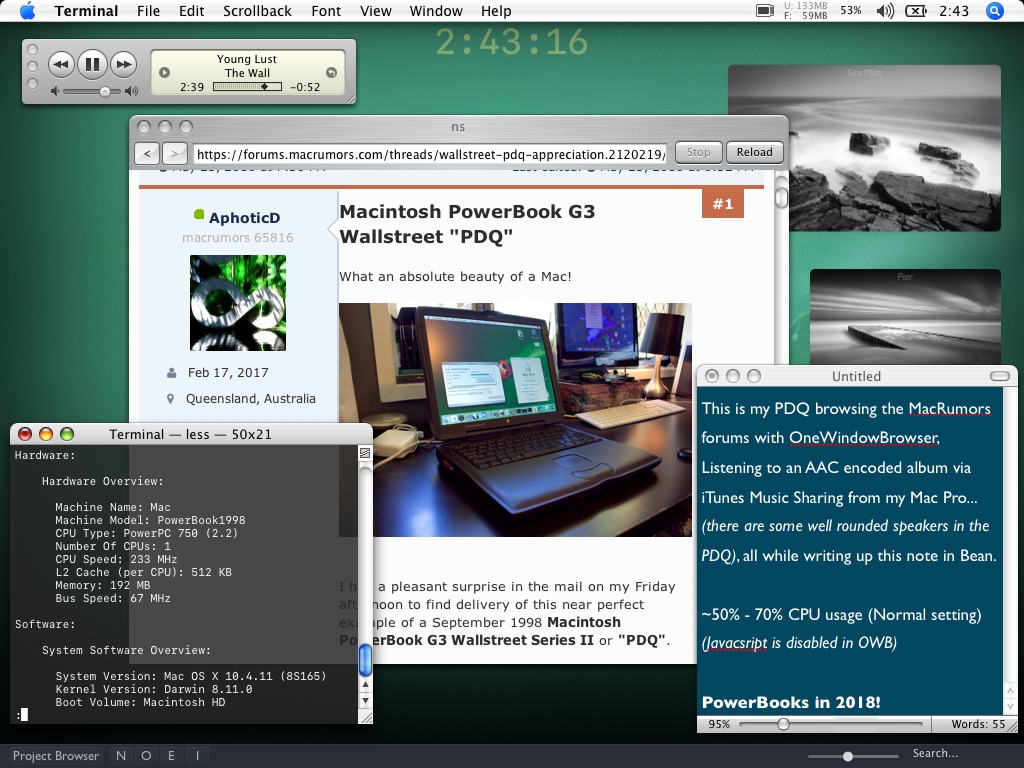
Task: Click the Project Browser button
Action: (56, 756)
